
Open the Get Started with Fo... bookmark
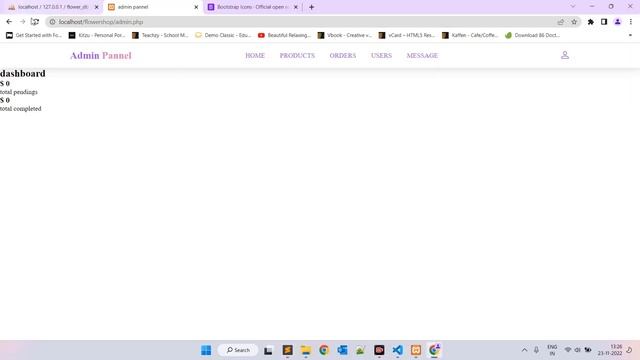coord(33,35)
